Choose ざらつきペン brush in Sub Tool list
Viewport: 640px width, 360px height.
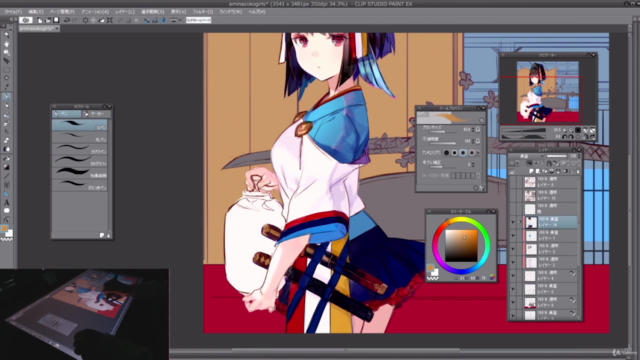tap(80, 184)
